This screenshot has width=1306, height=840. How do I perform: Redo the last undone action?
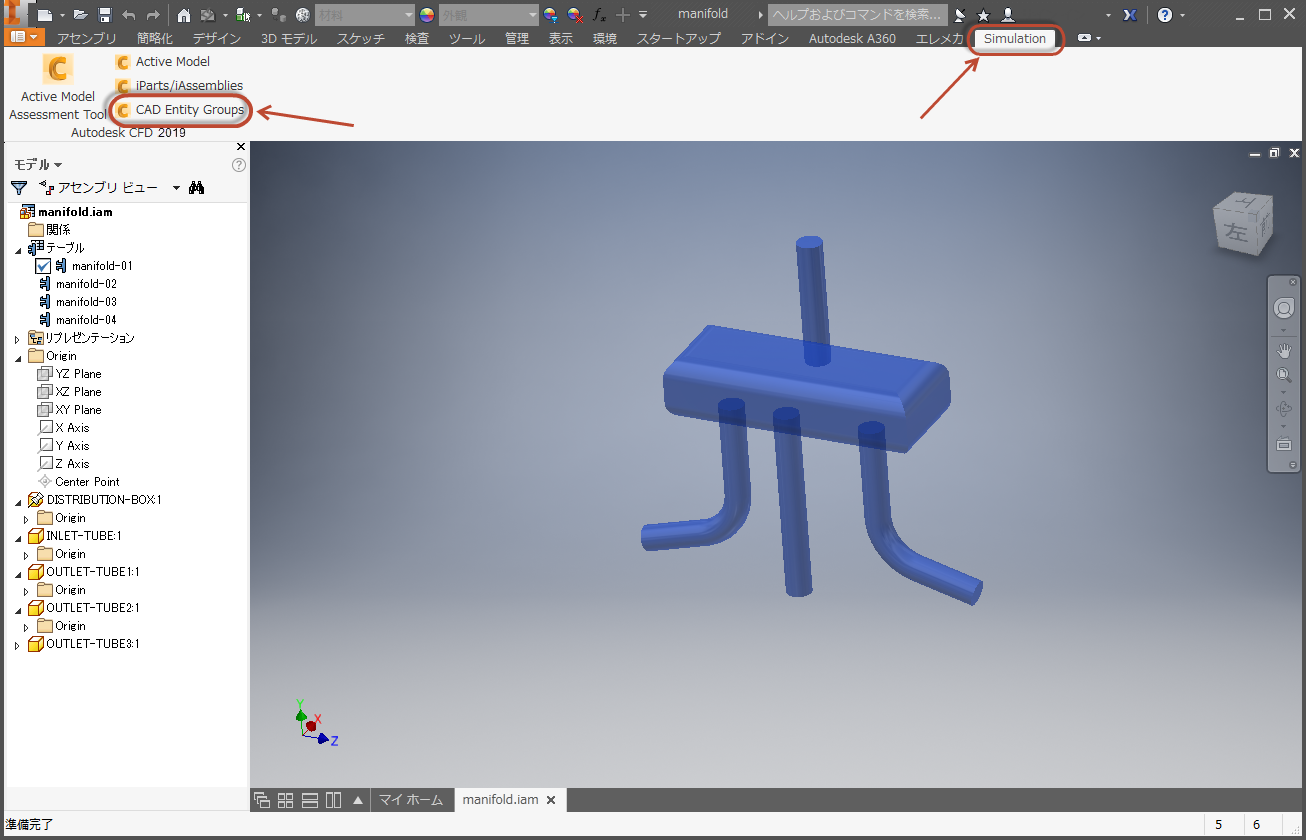(153, 15)
